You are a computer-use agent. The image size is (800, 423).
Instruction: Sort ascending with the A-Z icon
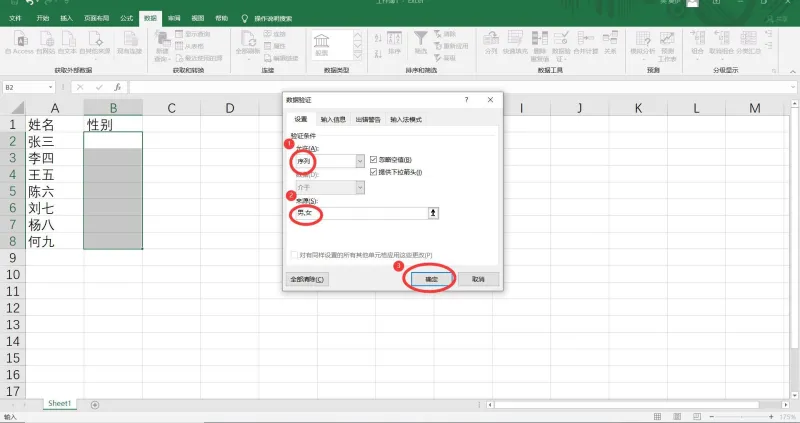[378, 38]
